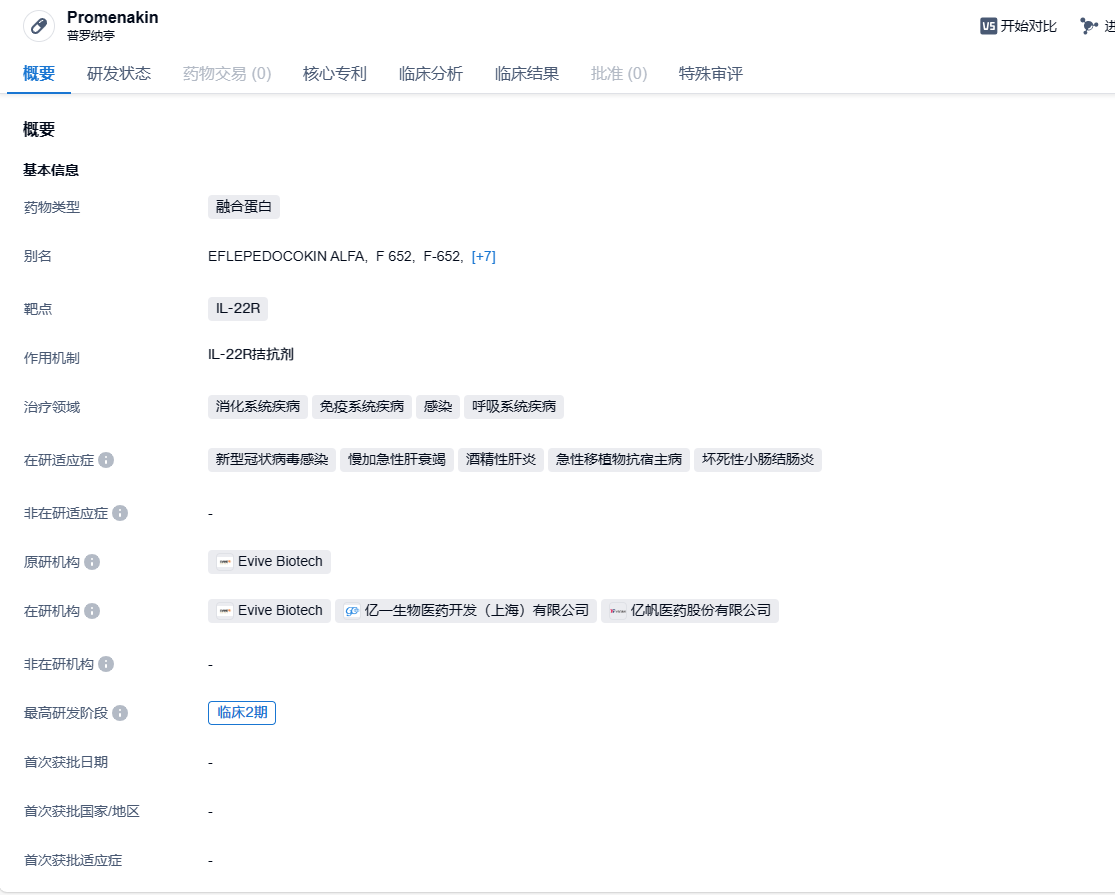Expand the [+7] additional aliases

coord(483,256)
